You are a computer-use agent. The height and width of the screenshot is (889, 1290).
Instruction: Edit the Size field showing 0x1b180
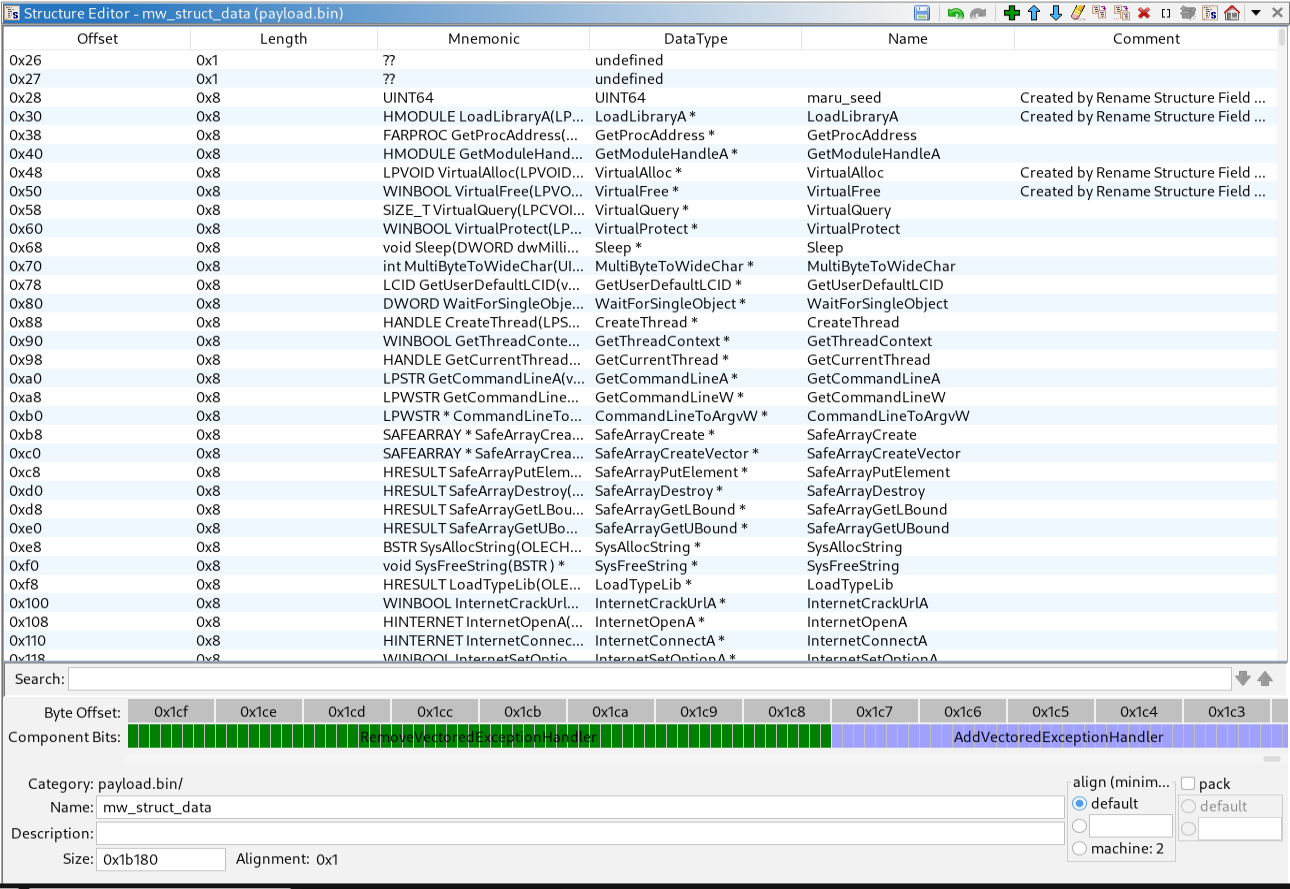click(x=161, y=859)
